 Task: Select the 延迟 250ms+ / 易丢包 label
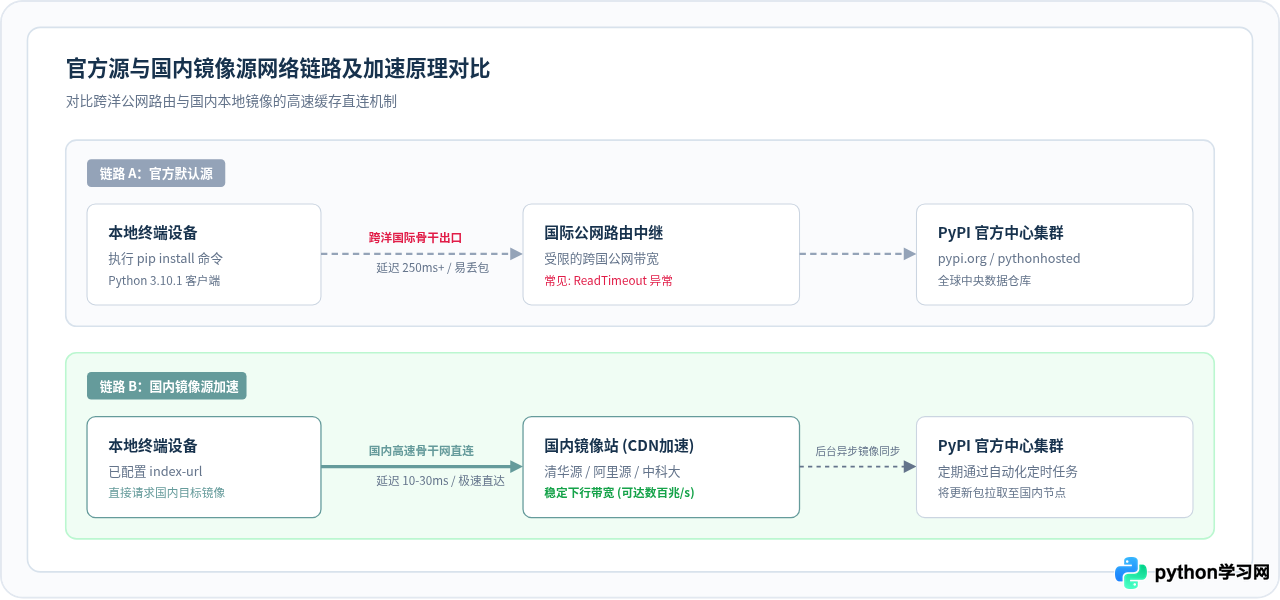point(433,268)
